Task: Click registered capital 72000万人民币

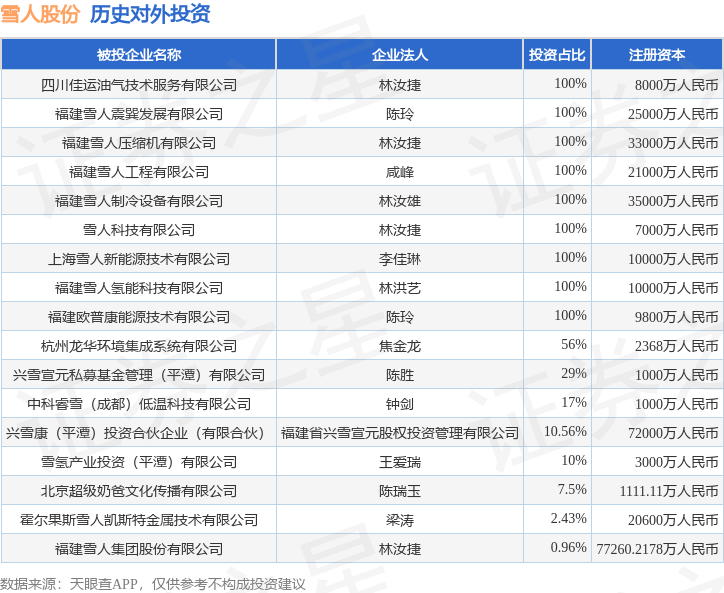Action: (x=673, y=433)
